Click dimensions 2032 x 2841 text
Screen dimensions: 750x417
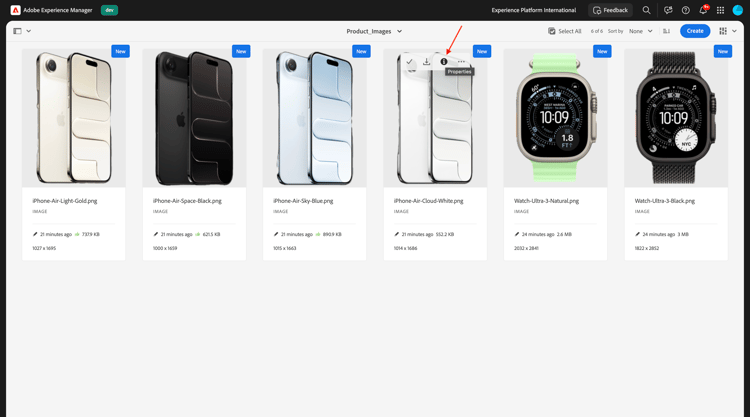pyautogui.click(x=526, y=248)
